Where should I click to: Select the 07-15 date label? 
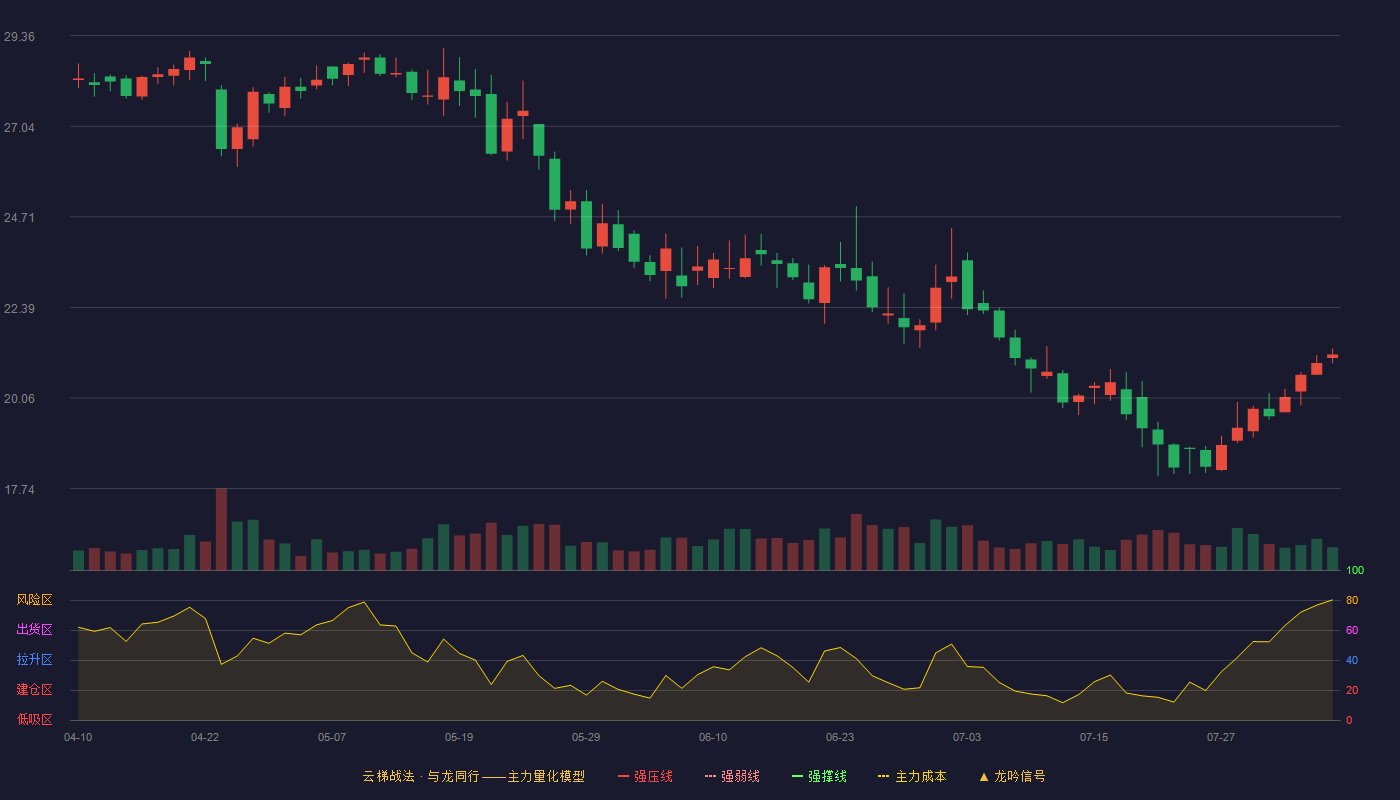[x=1094, y=737]
